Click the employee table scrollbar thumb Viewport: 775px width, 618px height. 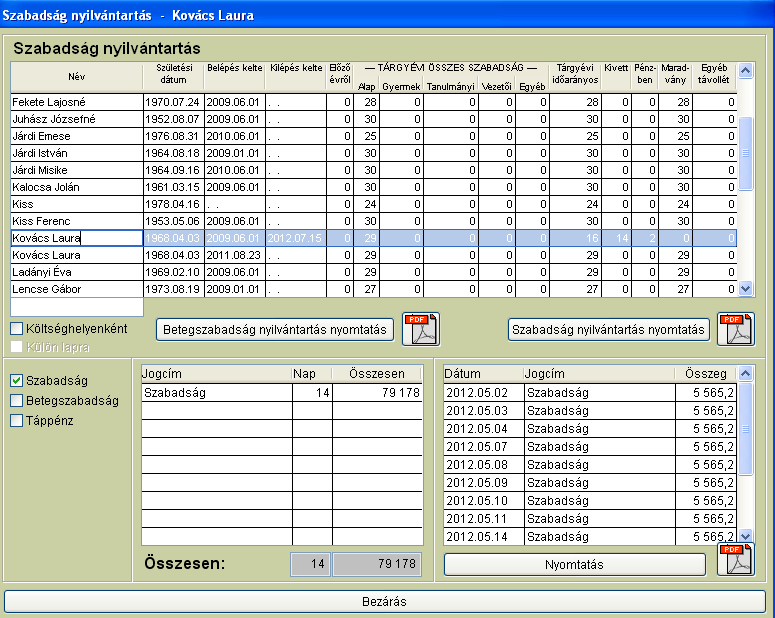coord(746,153)
